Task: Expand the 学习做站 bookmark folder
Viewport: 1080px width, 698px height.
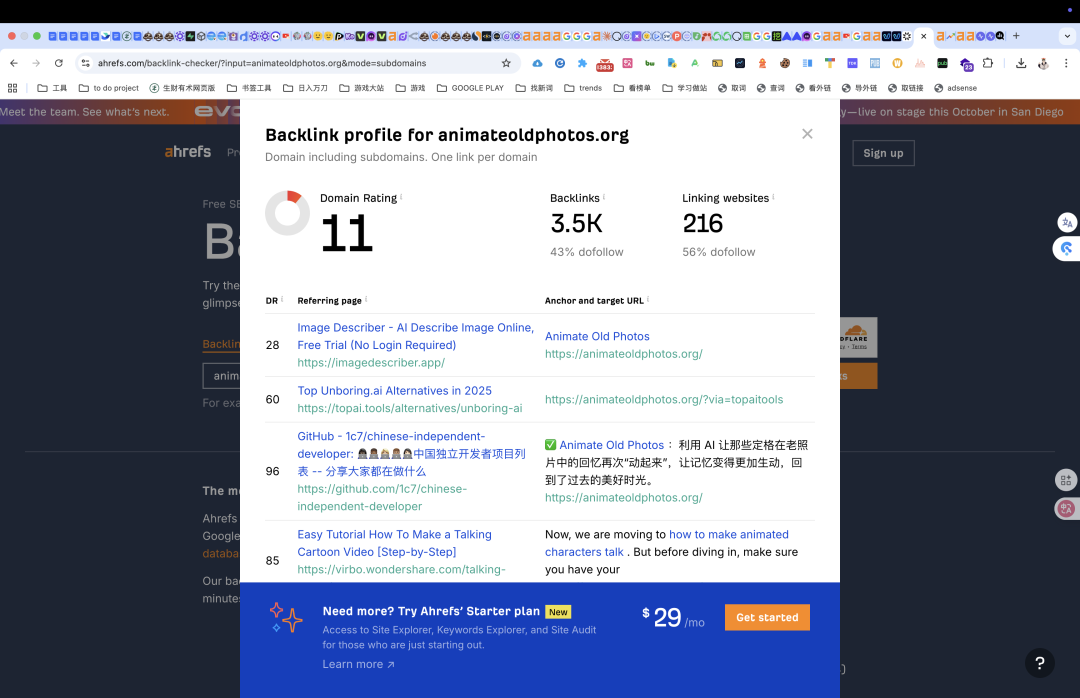Action: point(685,88)
